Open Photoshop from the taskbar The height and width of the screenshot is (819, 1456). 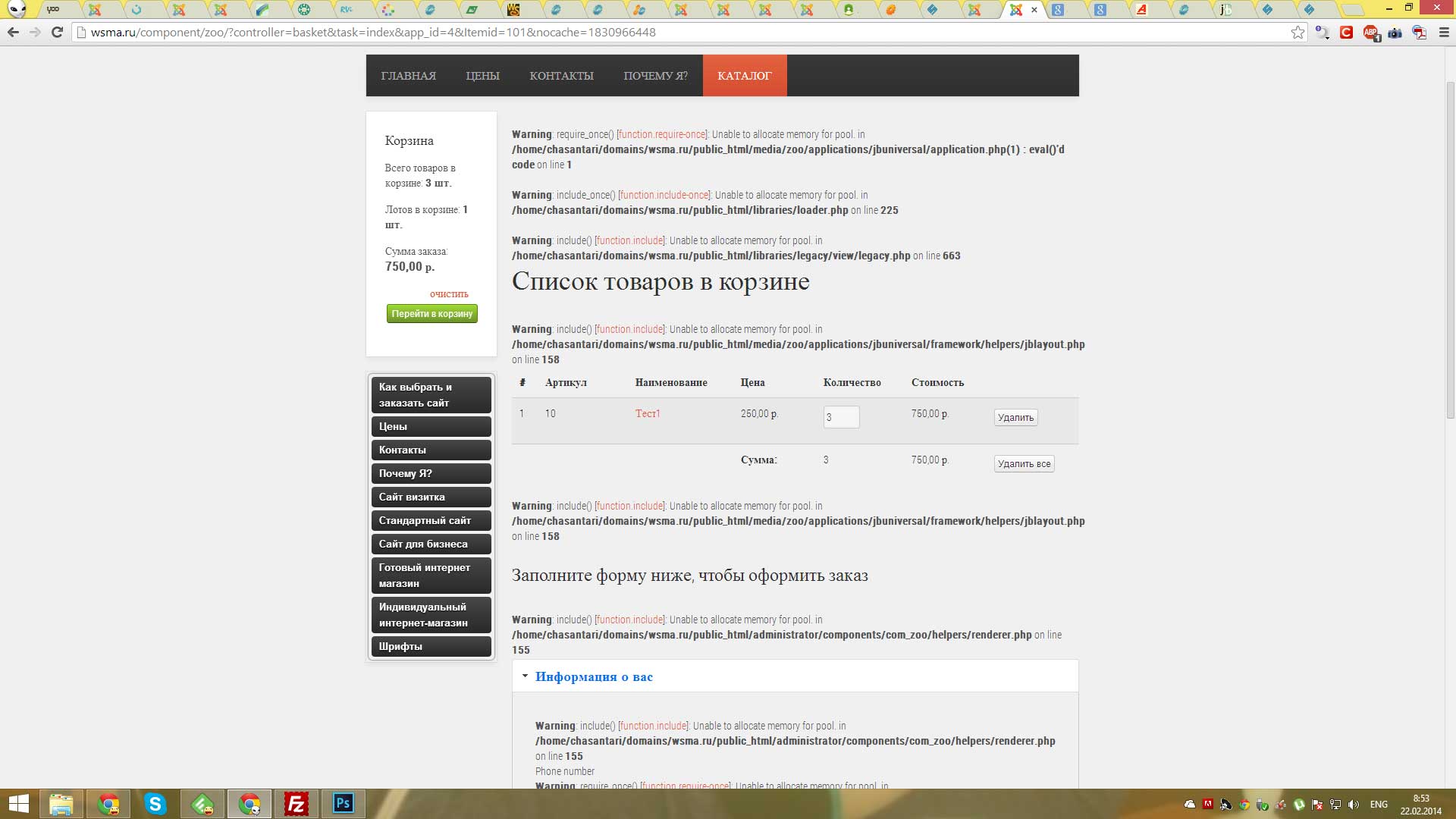tap(343, 804)
